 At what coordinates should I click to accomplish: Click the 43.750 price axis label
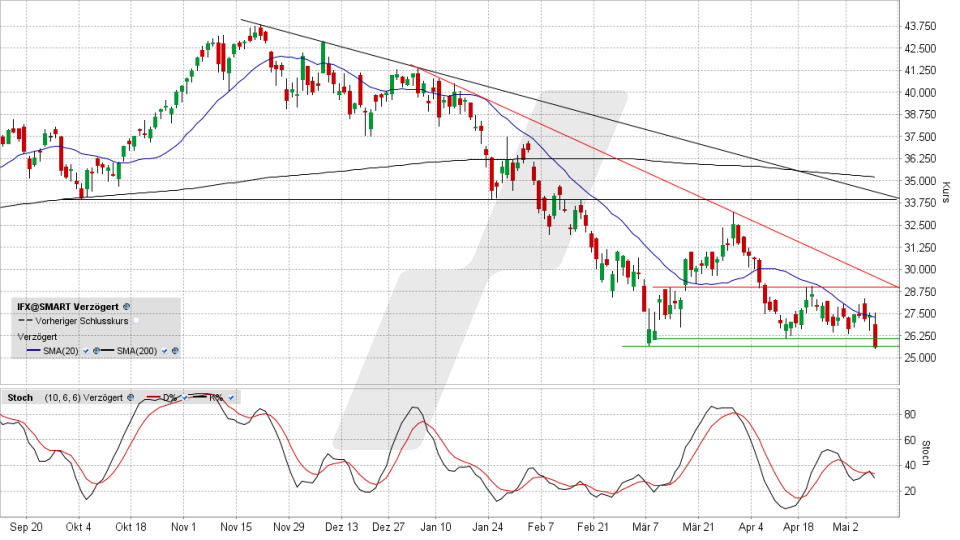920,26
